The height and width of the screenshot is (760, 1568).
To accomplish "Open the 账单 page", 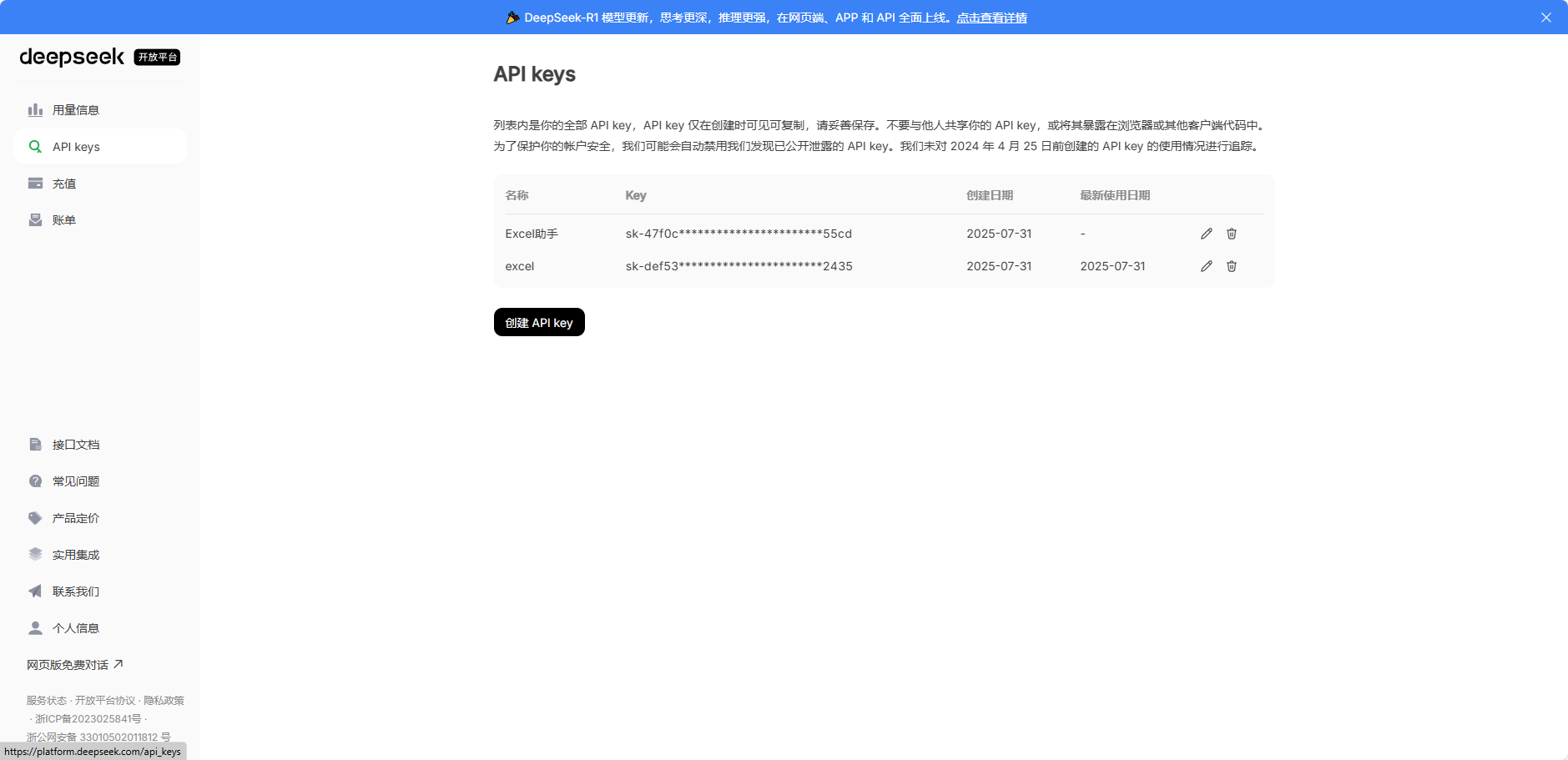I will point(100,220).
